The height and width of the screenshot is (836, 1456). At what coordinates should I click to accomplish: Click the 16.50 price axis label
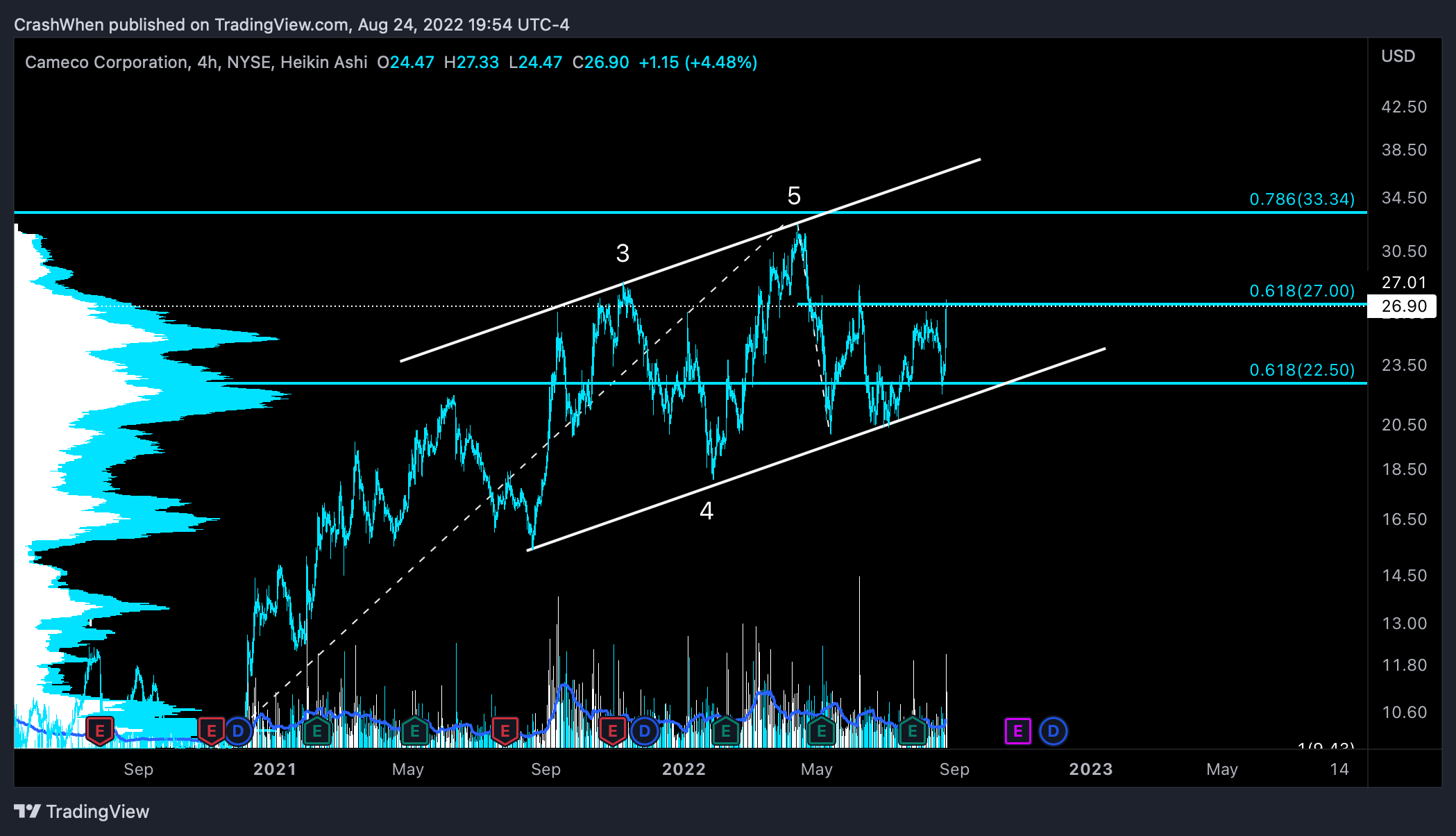tap(1404, 519)
